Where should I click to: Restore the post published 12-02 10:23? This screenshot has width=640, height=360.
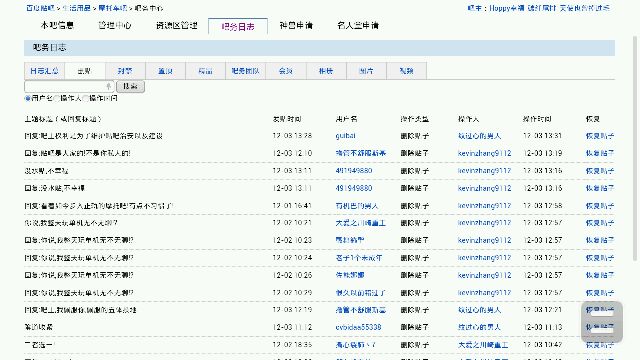(x=600, y=240)
